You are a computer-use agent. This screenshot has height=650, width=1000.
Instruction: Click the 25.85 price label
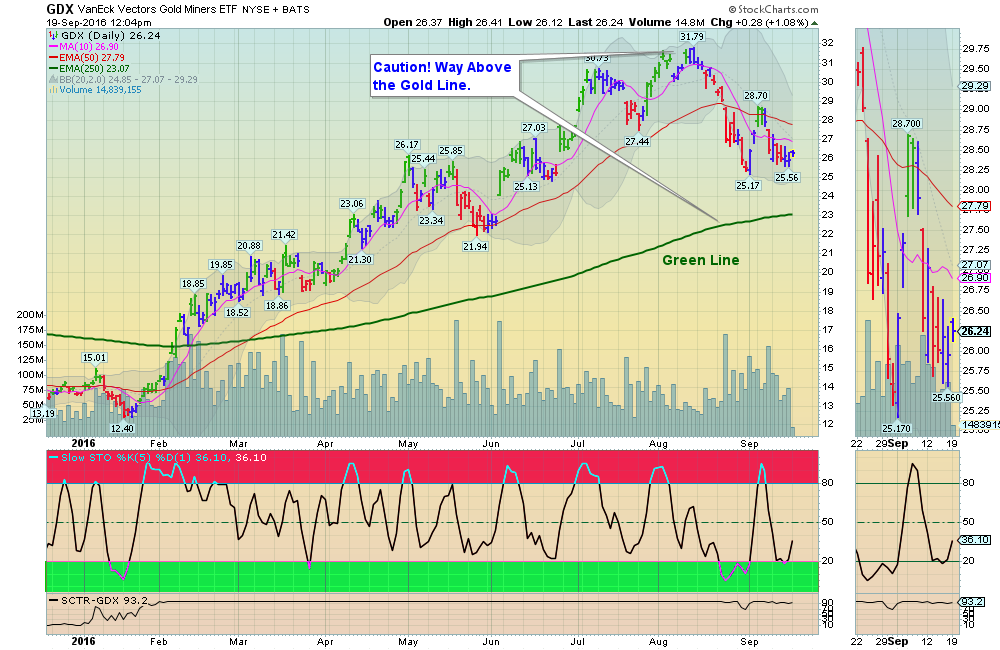coord(451,151)
